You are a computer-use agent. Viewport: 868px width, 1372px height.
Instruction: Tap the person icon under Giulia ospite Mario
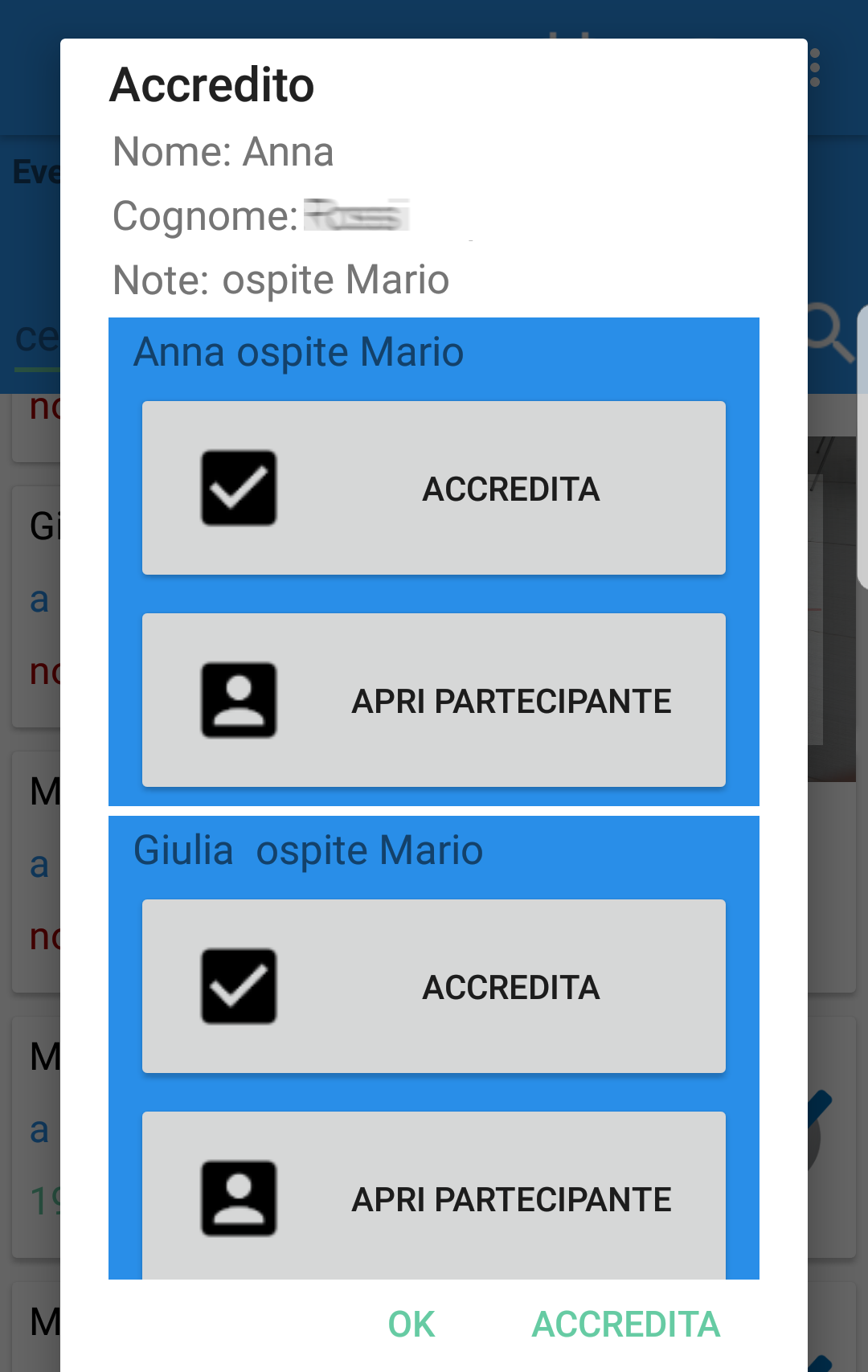point(239,1198)
